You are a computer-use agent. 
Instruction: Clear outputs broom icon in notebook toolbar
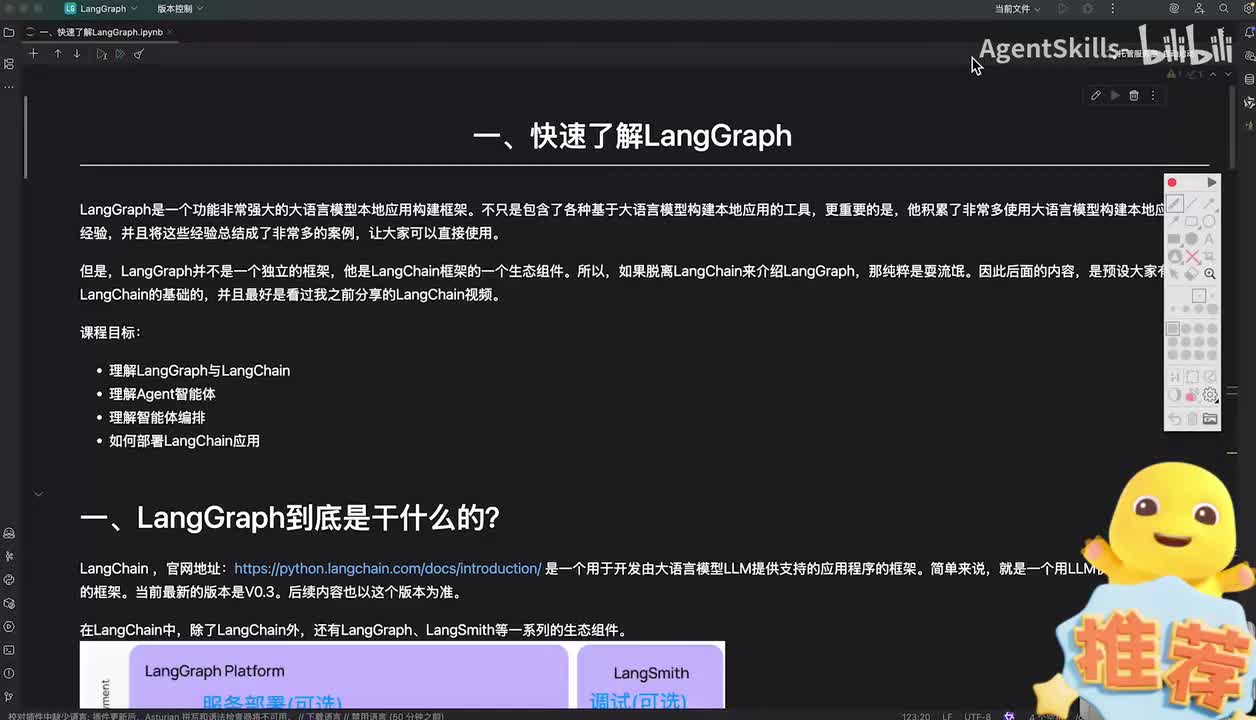pos(139,54)
